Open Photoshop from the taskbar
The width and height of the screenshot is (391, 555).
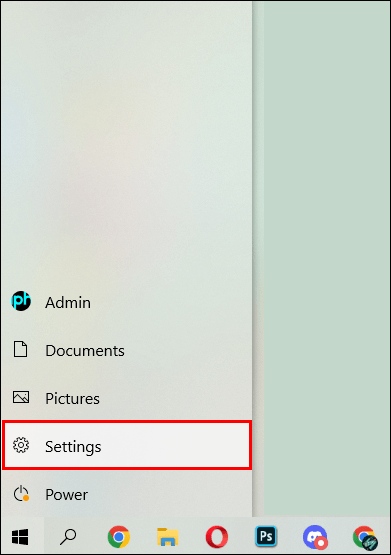coord(266,537)
